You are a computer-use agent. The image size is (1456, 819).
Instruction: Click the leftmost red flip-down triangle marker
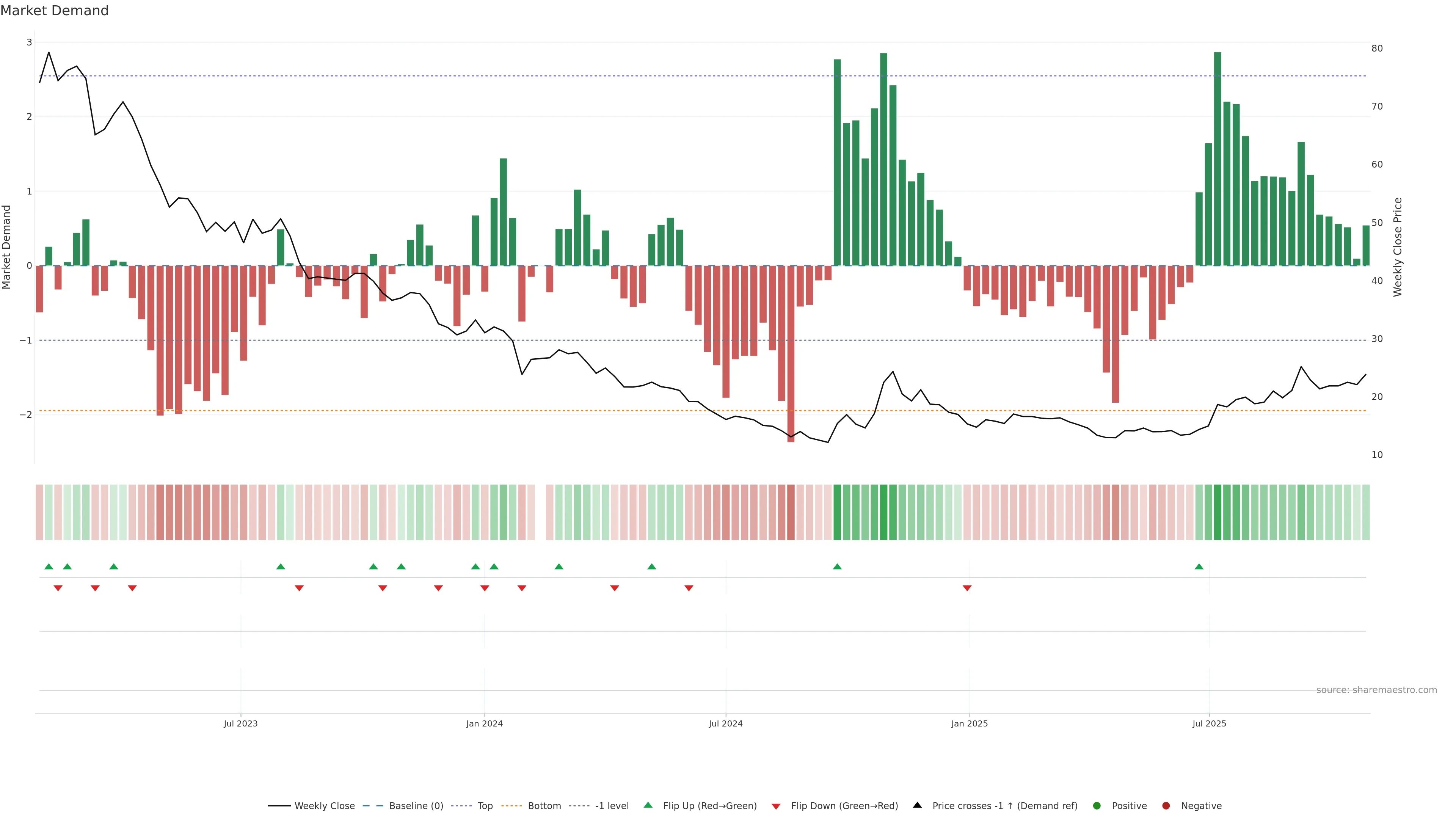(58, 588)
